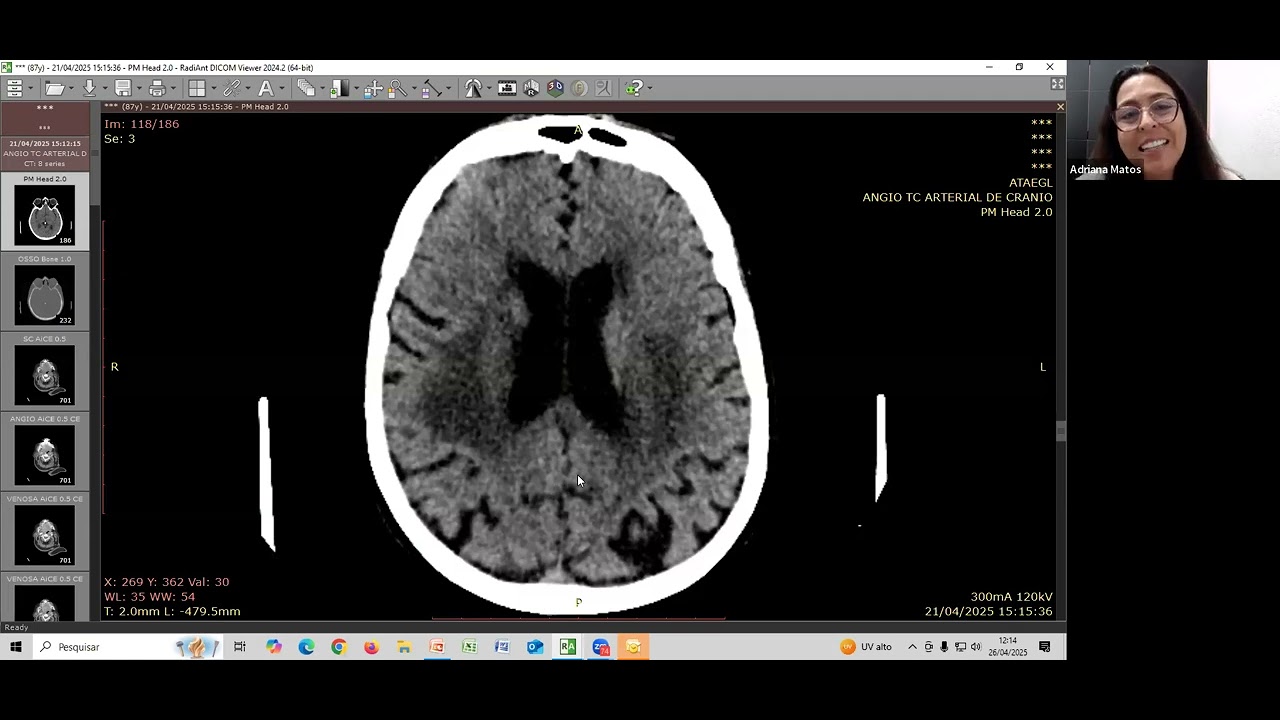The image size is (1280, 720).
Task: Click the 'WL: 35 WW: 54' overlay text
Action: click(x=149, y=597)
